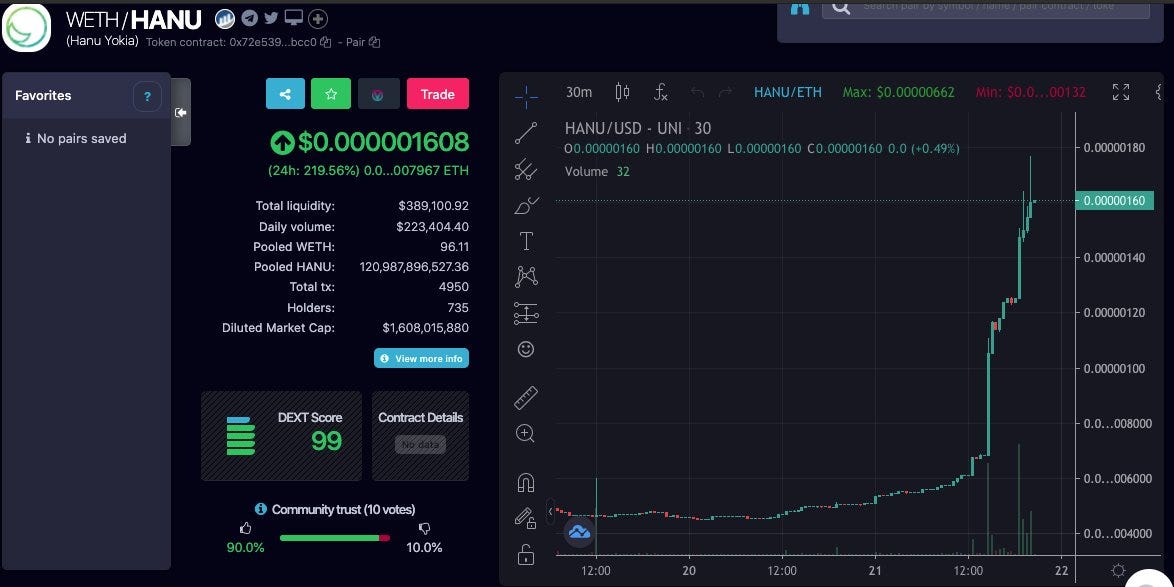
Task: Click the search magnifier icon
Action: pos(840,7)
